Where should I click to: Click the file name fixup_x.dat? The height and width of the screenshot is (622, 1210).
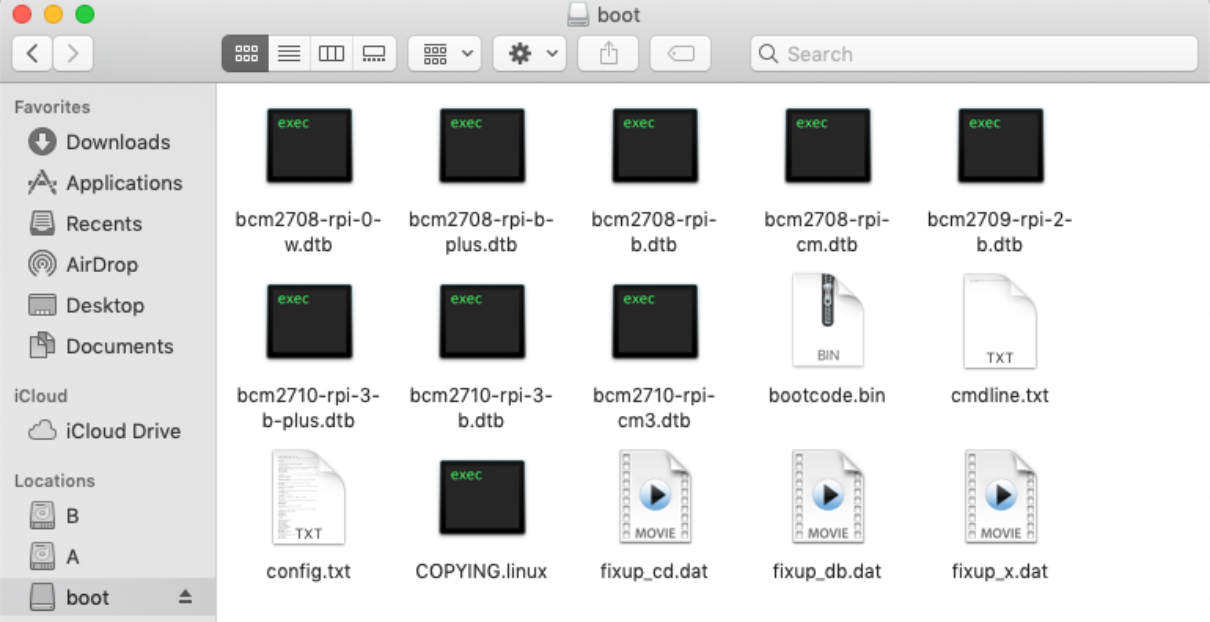pyautogui.click(x=1000, y=572)
